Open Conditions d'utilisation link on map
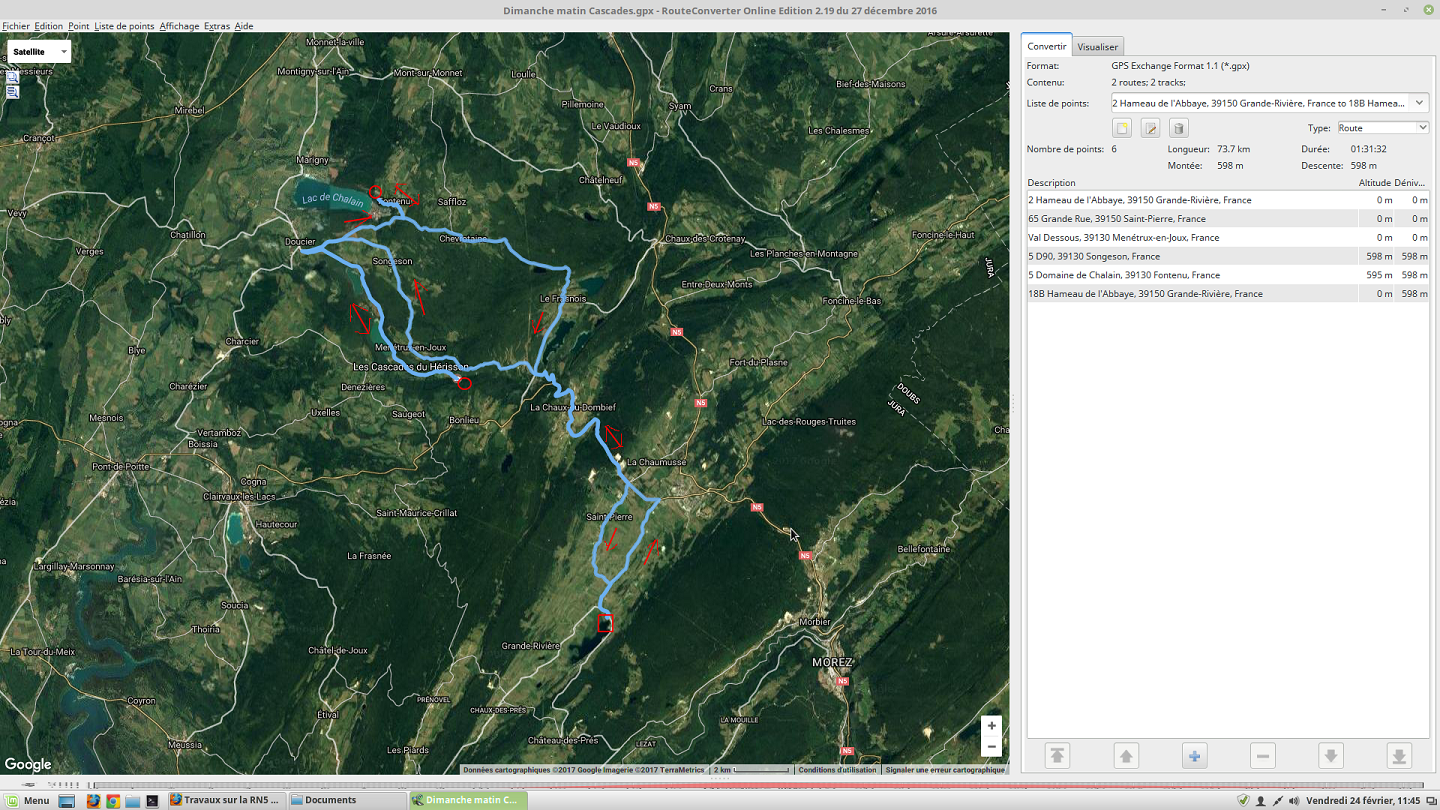This screenshot has width=1440, height=810. (x=837, y=770)
